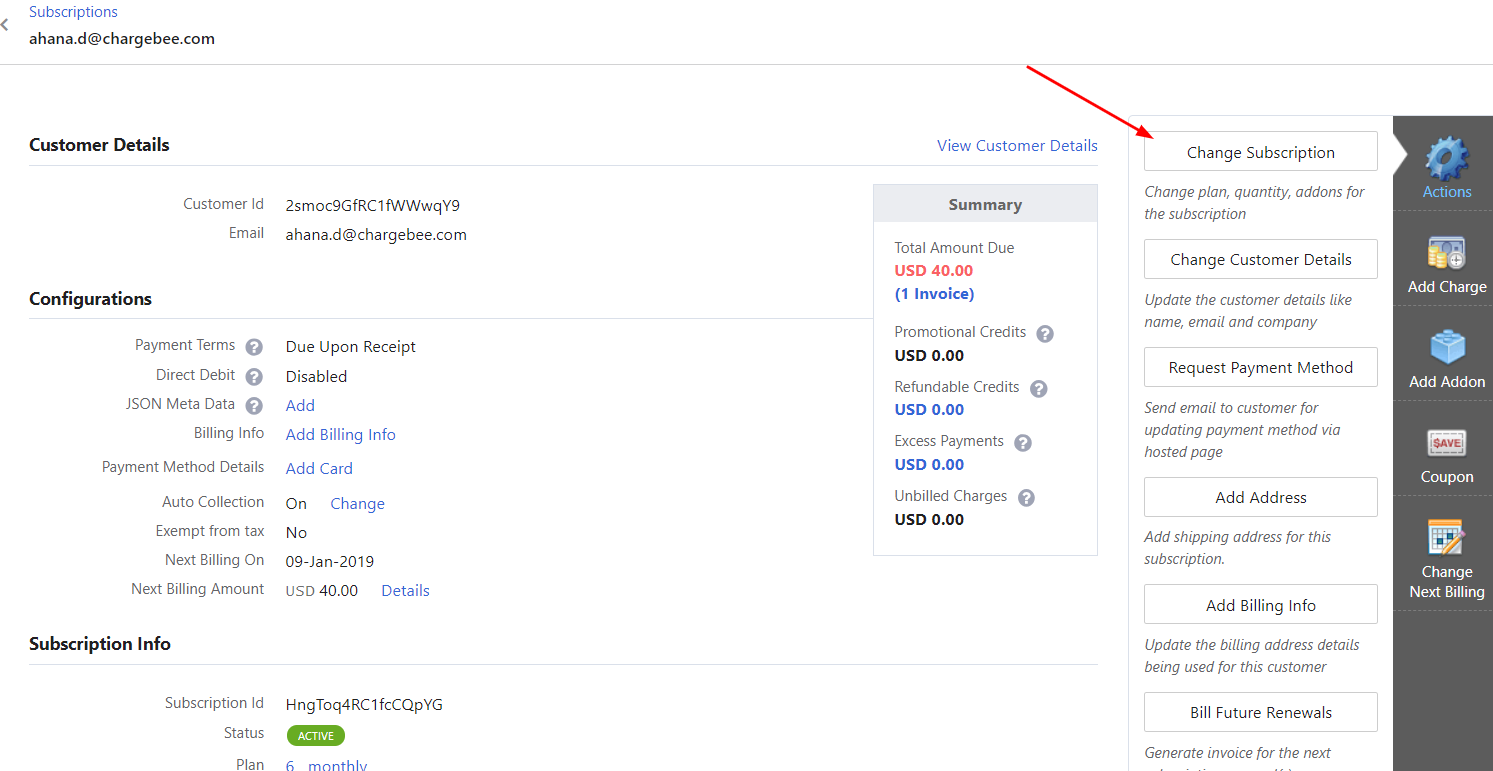Show help for JSON Meta Data
Viewport: 1493px width, 771px height.
point(254,406)
